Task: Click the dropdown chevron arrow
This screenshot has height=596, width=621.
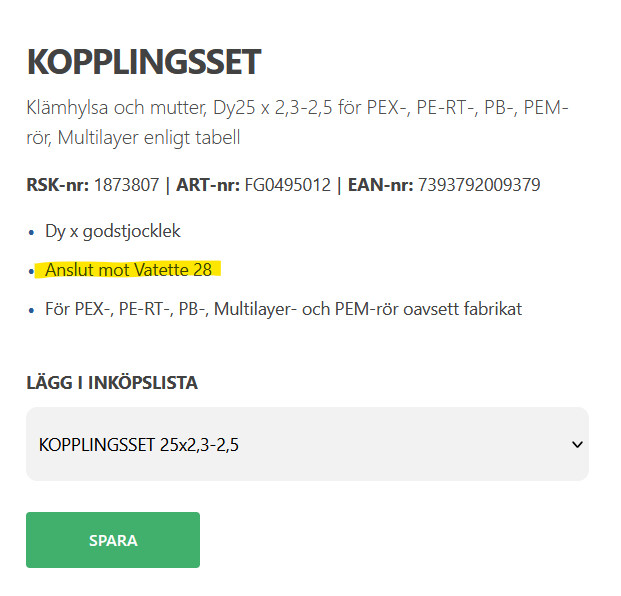Action: pos(577,444)
